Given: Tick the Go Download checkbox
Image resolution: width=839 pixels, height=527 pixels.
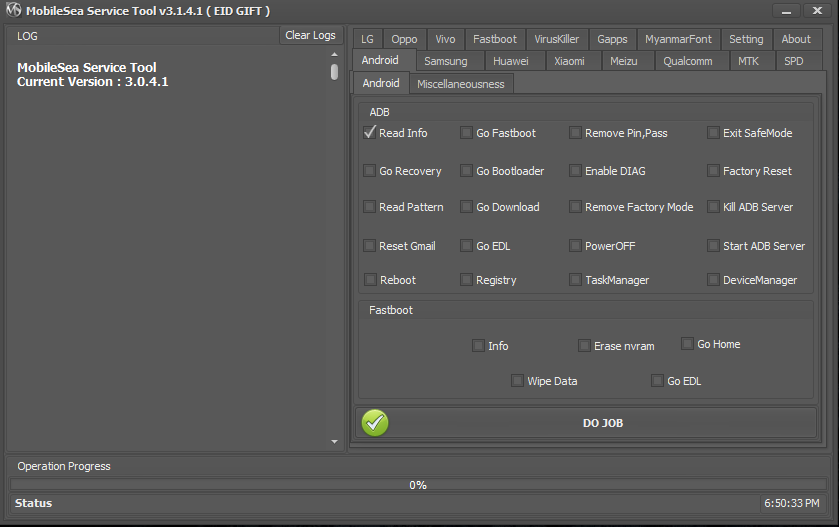Looking at the screenshot, I should (466, 207).
